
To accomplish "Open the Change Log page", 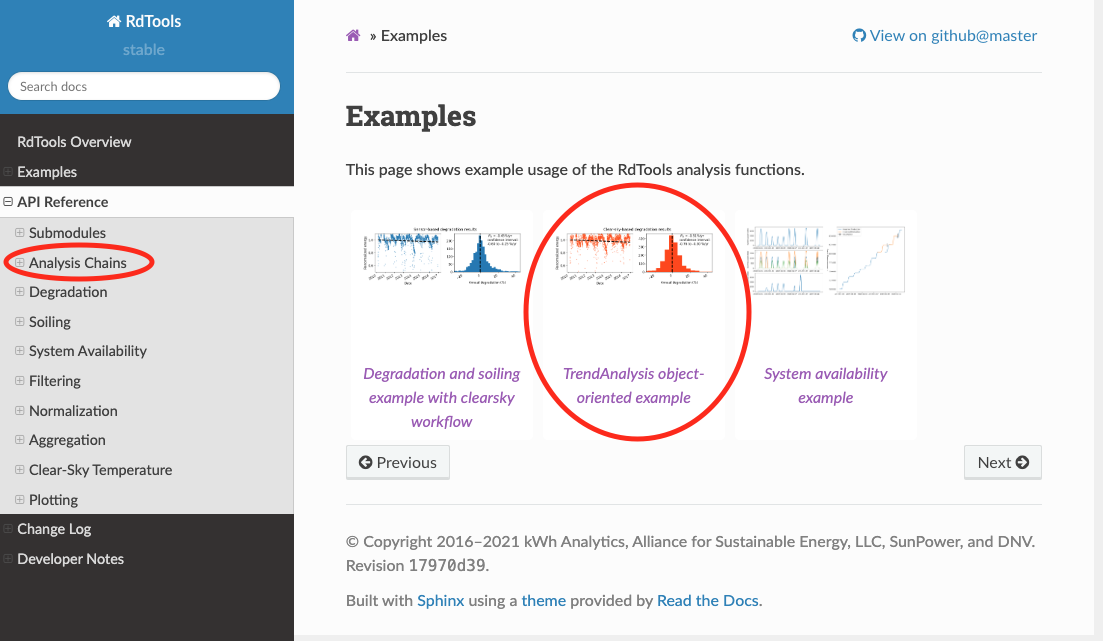I will coord(54,529).
